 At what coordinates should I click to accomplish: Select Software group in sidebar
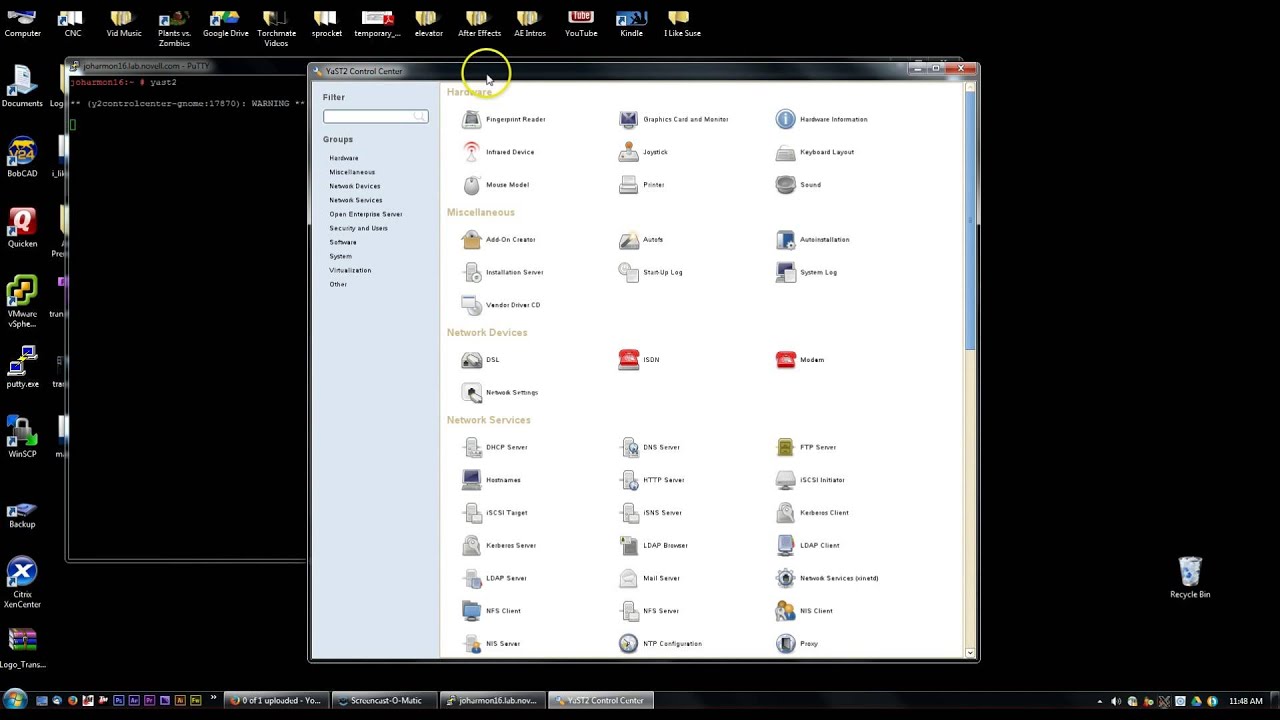tap(343, 242)
